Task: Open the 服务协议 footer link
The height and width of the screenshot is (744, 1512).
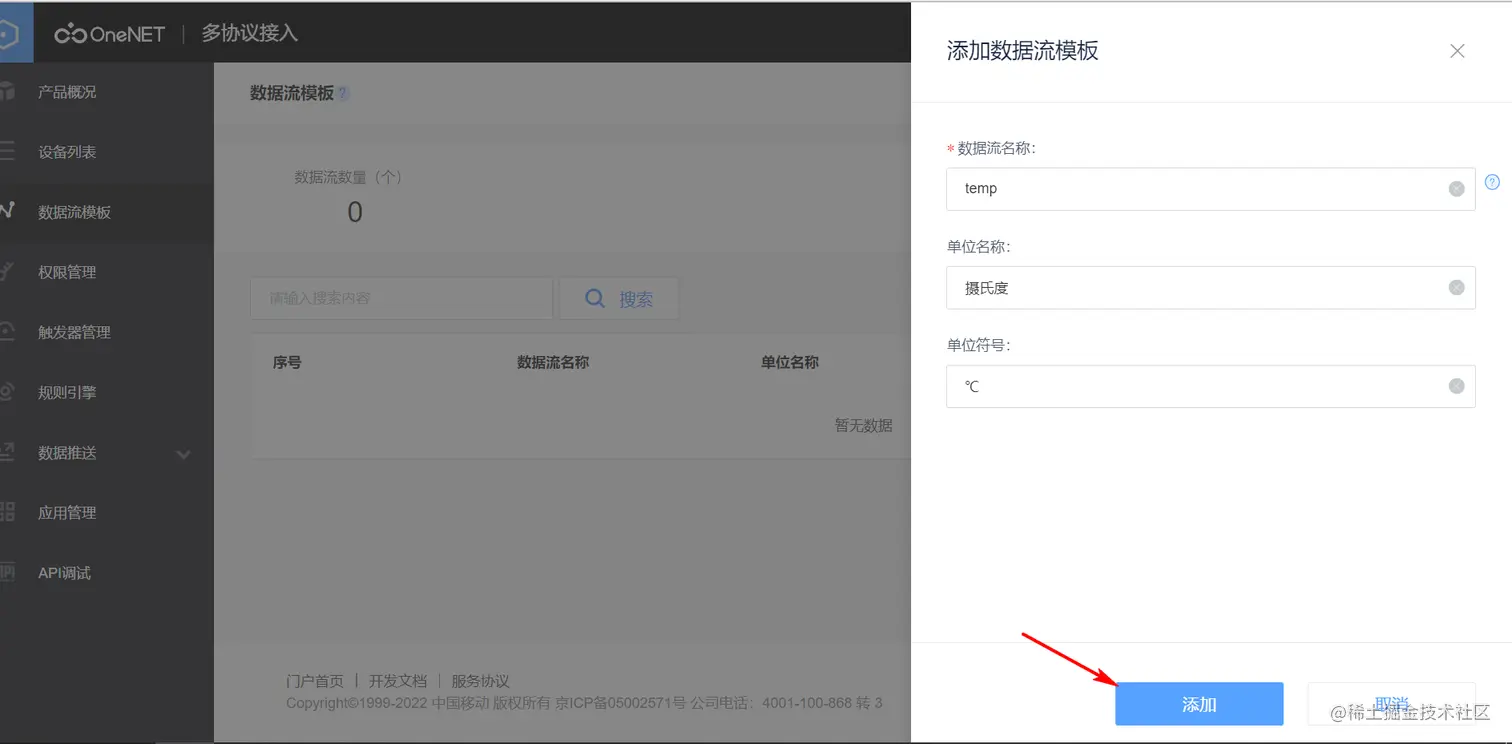Action: [480, 680]
